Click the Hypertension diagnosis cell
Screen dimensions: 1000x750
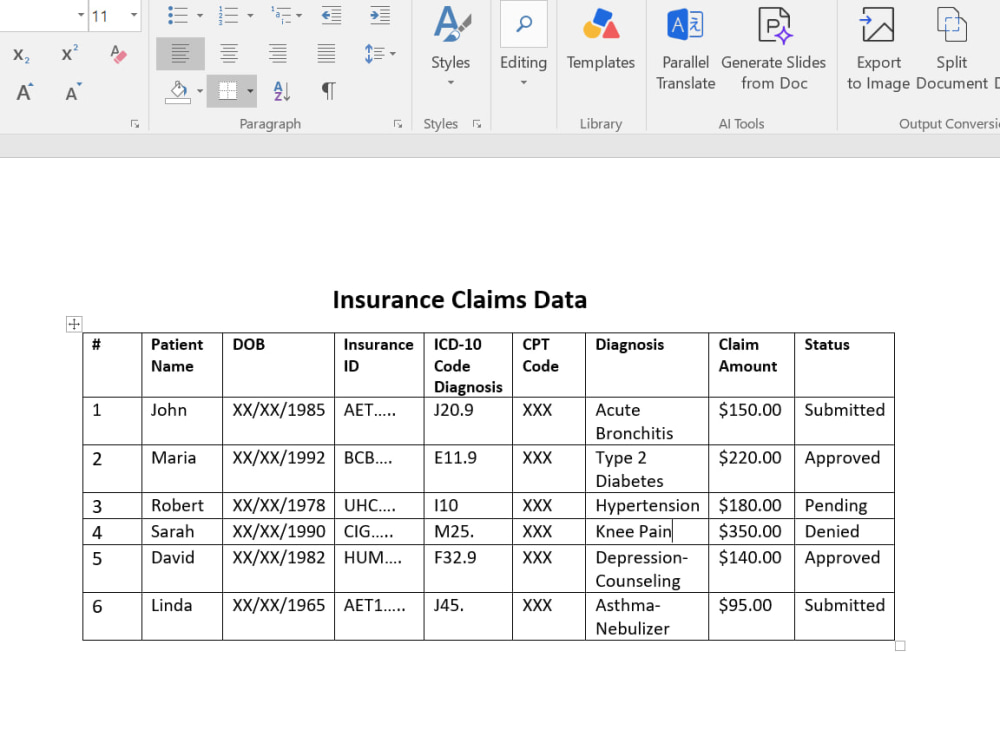(647, 505)
